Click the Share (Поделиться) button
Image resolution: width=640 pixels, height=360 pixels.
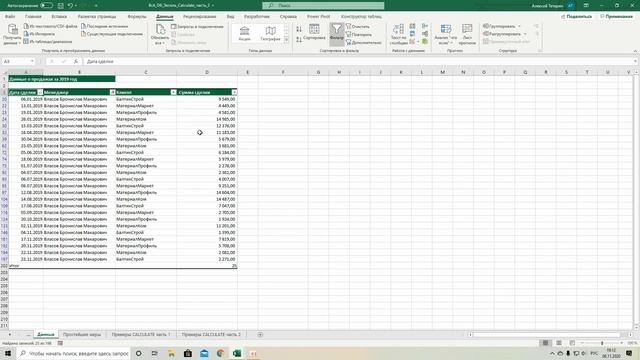[x=576, y=17]
